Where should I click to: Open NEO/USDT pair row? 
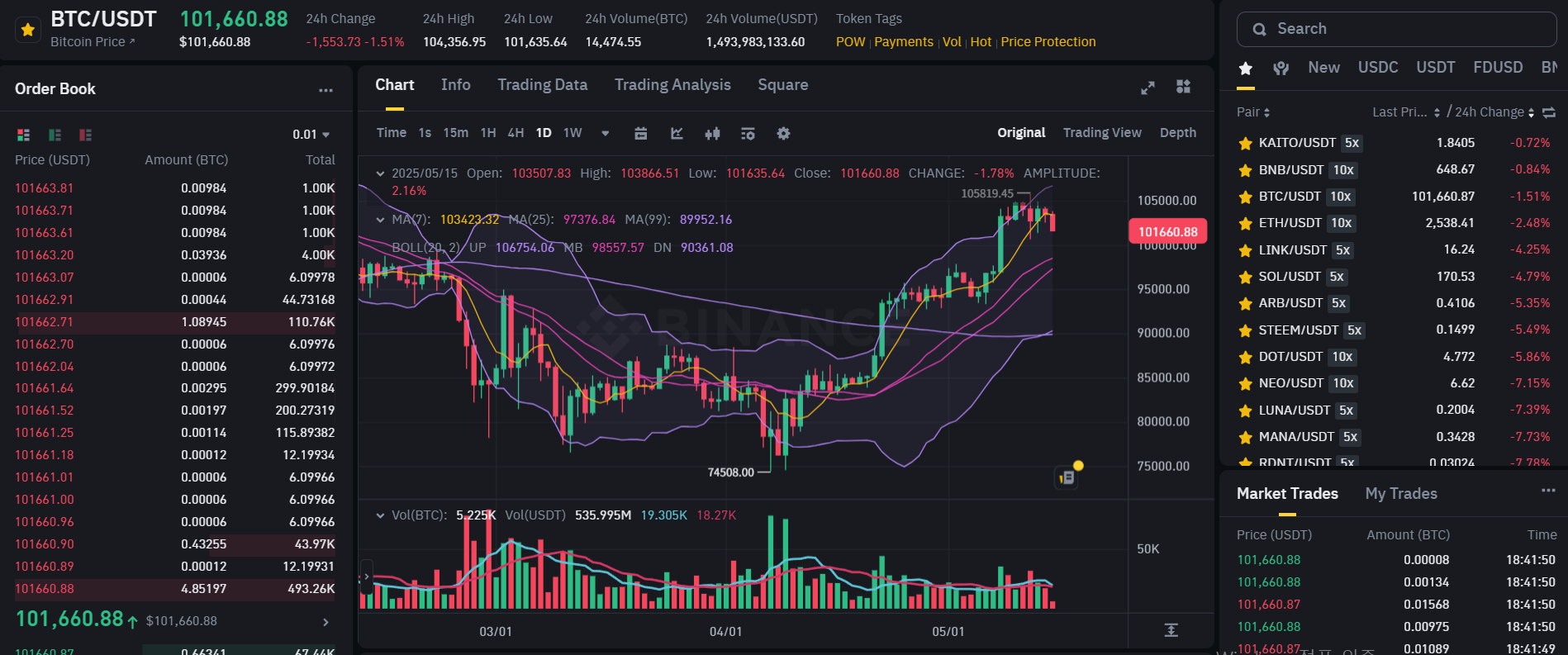click(x=1395, y=383)
